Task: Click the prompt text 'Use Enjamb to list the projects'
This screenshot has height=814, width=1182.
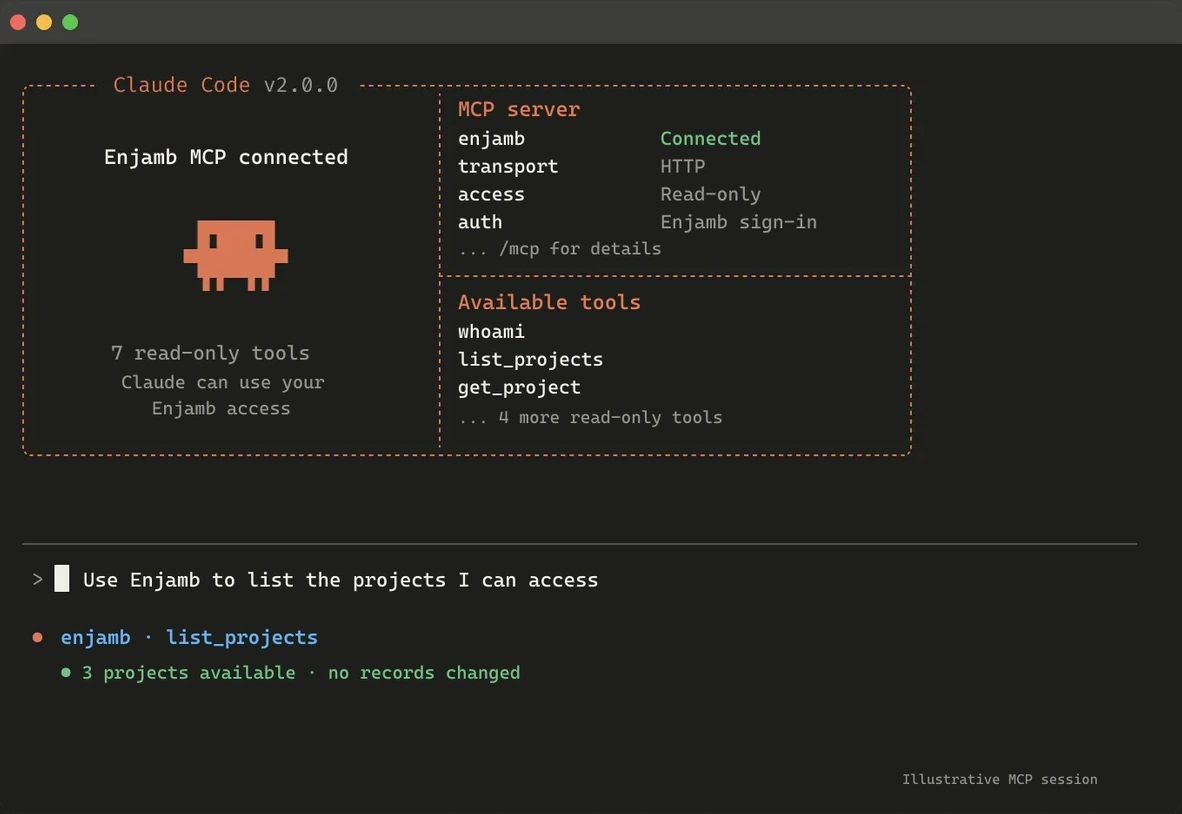Action: click(x=265, y=580)
